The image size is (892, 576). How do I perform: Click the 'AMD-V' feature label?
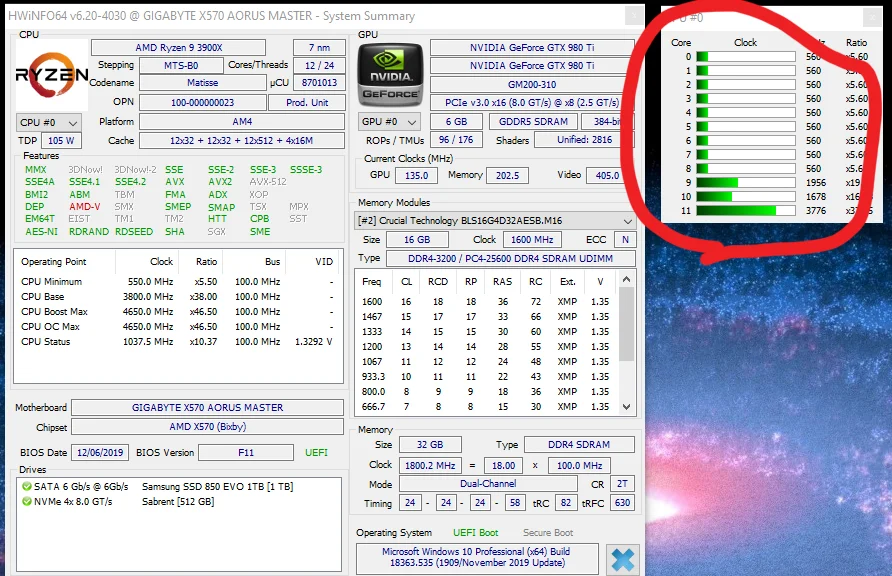pos(85,207)
